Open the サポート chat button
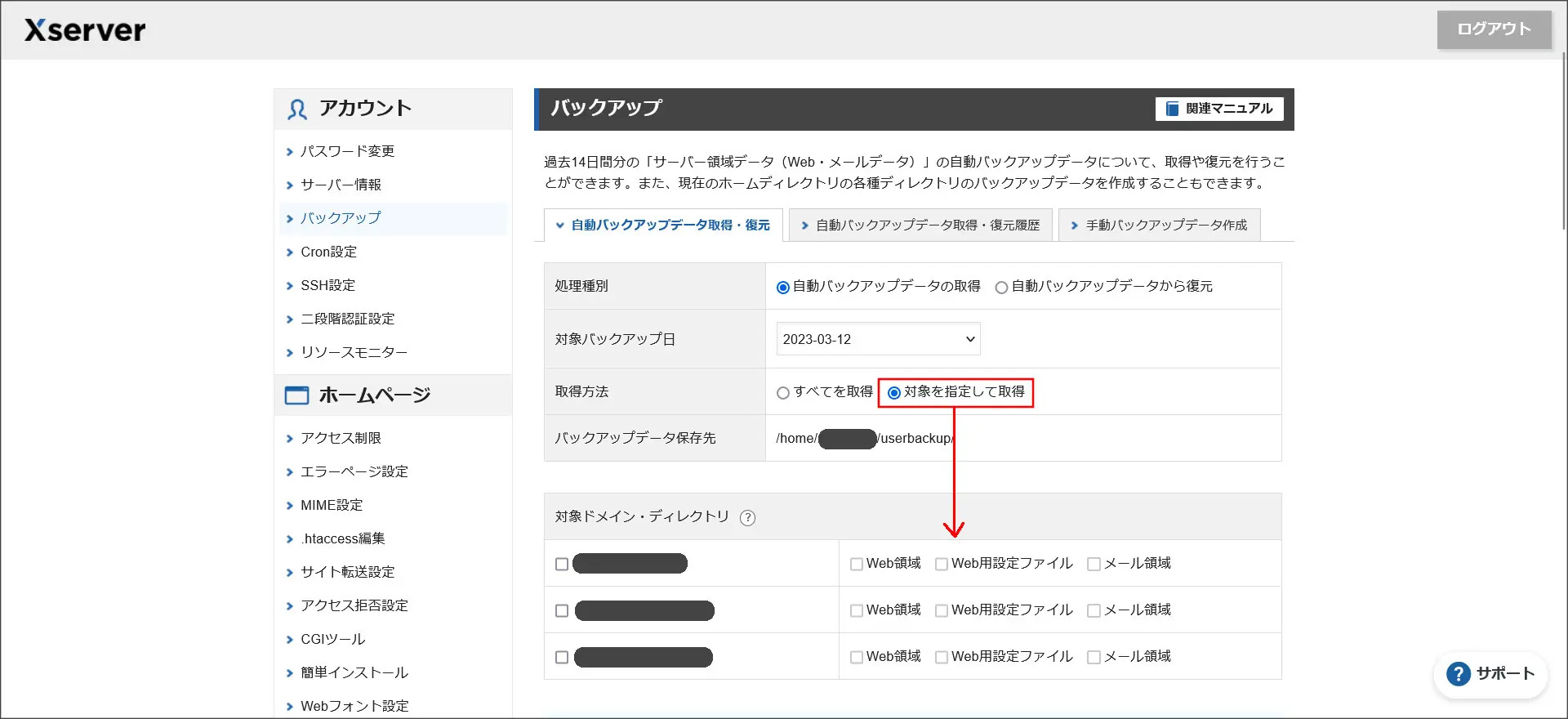 pyautogui.click(x=1490, y=674)
